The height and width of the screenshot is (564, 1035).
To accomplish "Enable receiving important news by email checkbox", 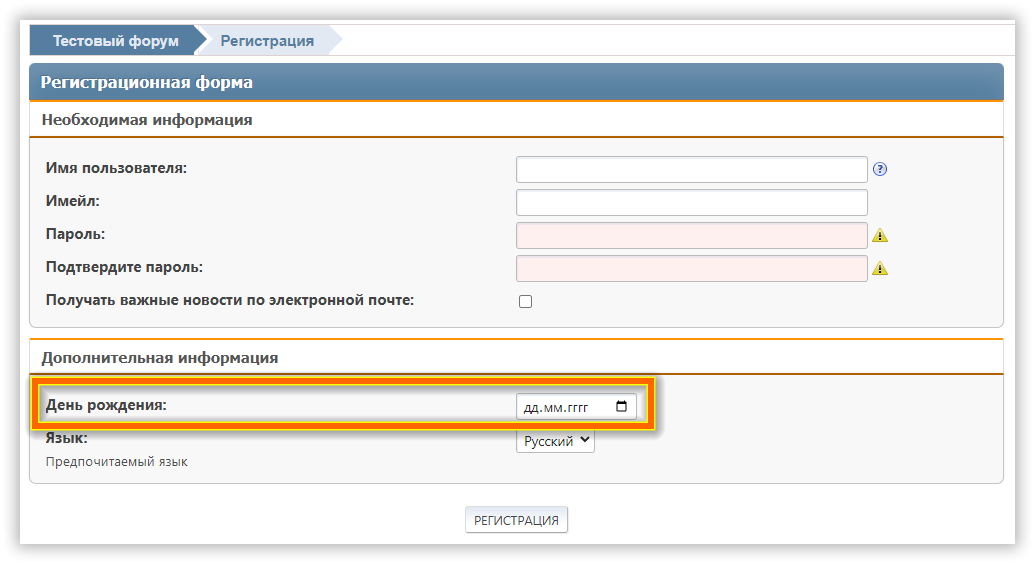I will point(525,301).
